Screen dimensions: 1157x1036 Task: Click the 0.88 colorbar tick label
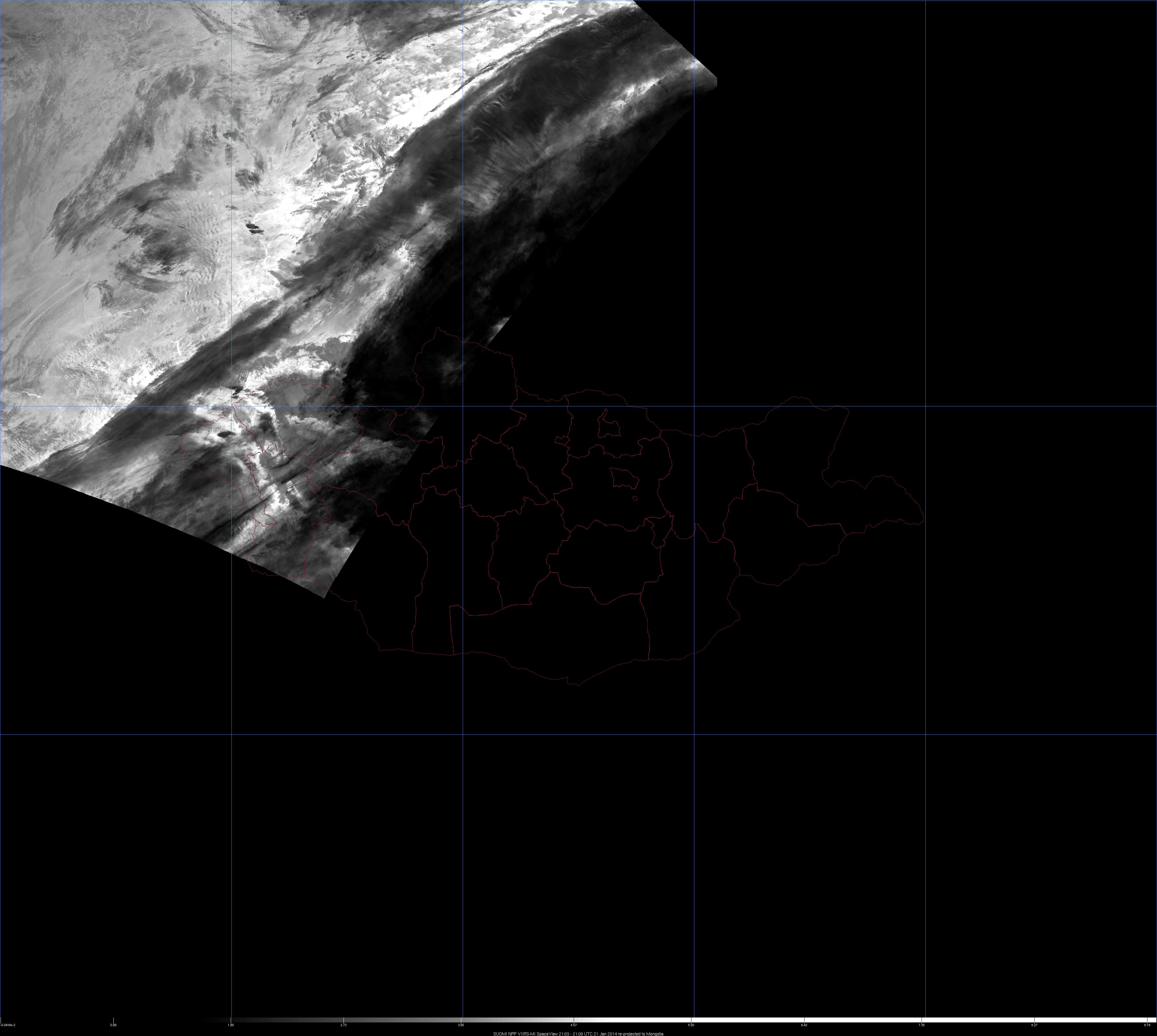click(x=113, y=1025)
